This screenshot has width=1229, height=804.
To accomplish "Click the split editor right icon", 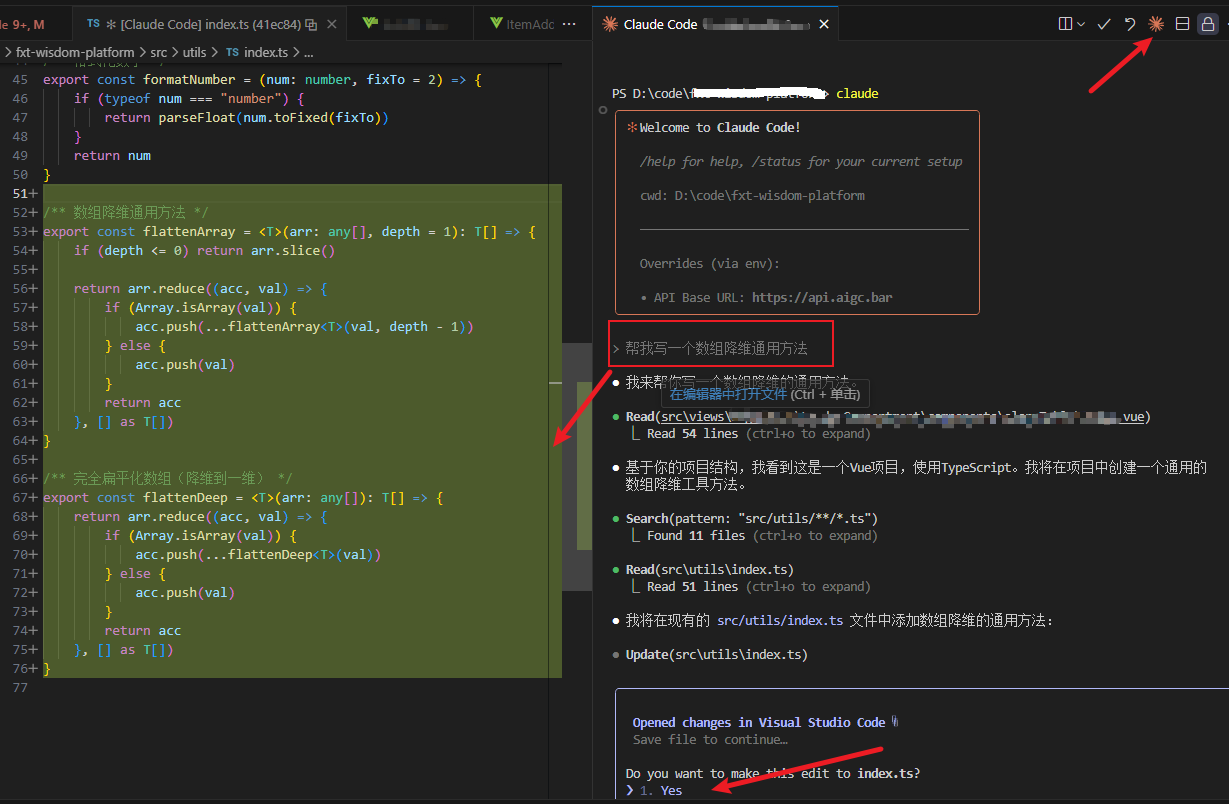I will click(x=1065, y=24).
